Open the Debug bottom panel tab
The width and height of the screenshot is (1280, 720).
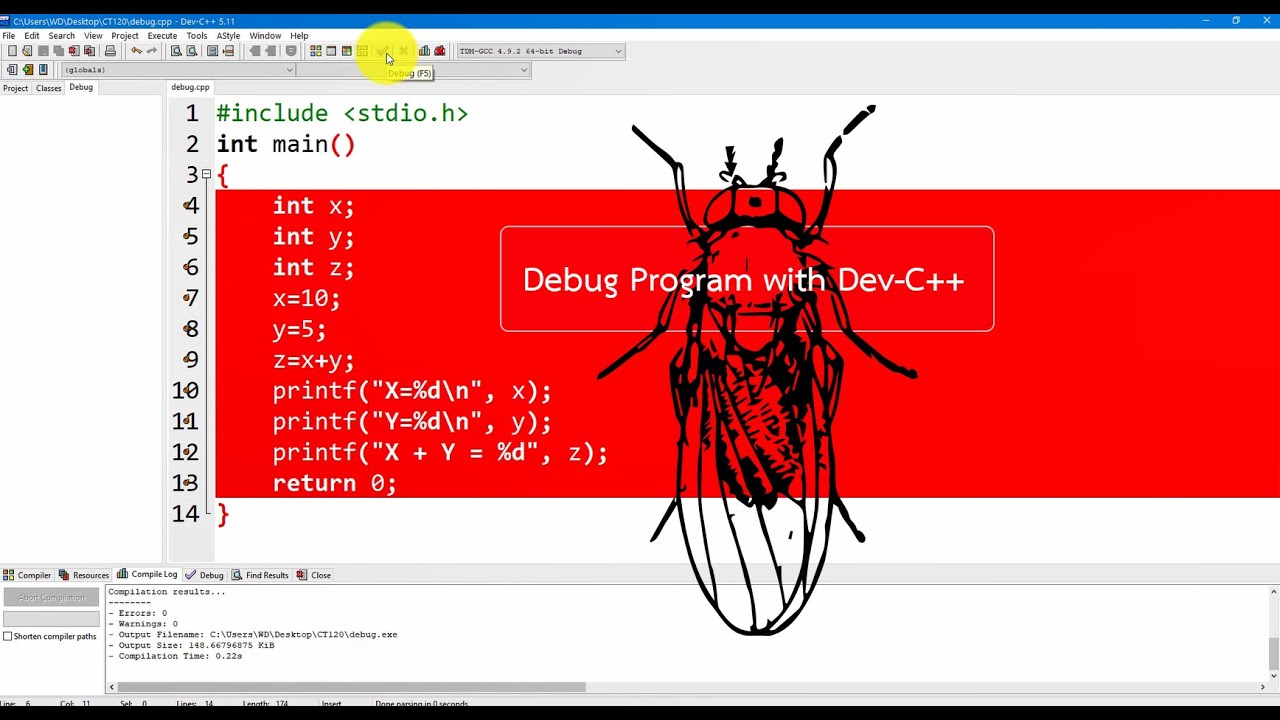click(205, 575)
